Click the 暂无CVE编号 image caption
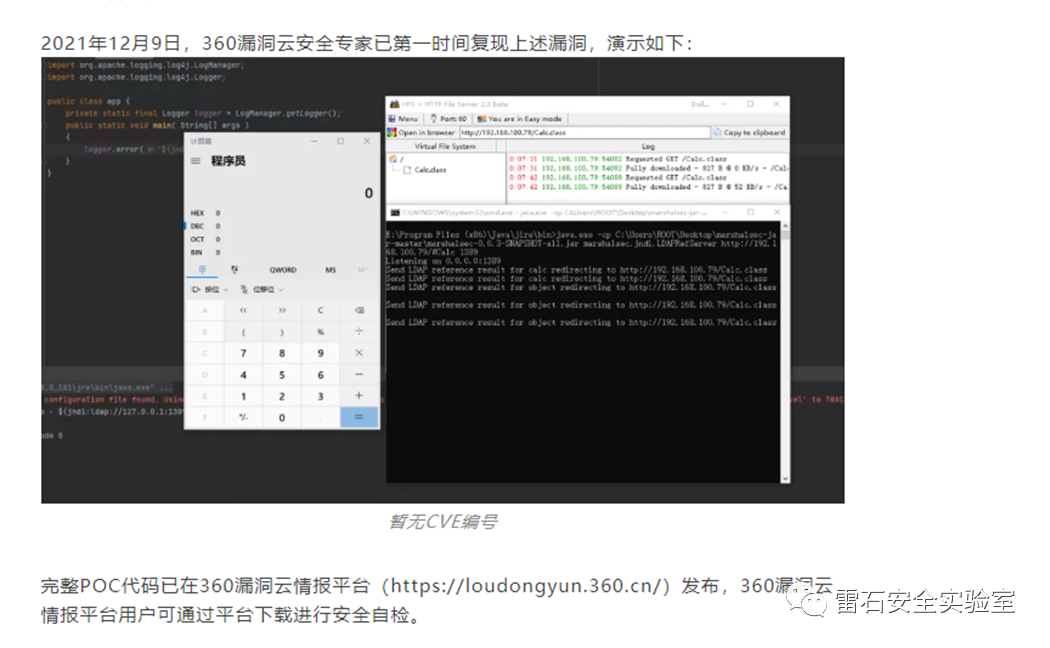 (x=443, y=521)
